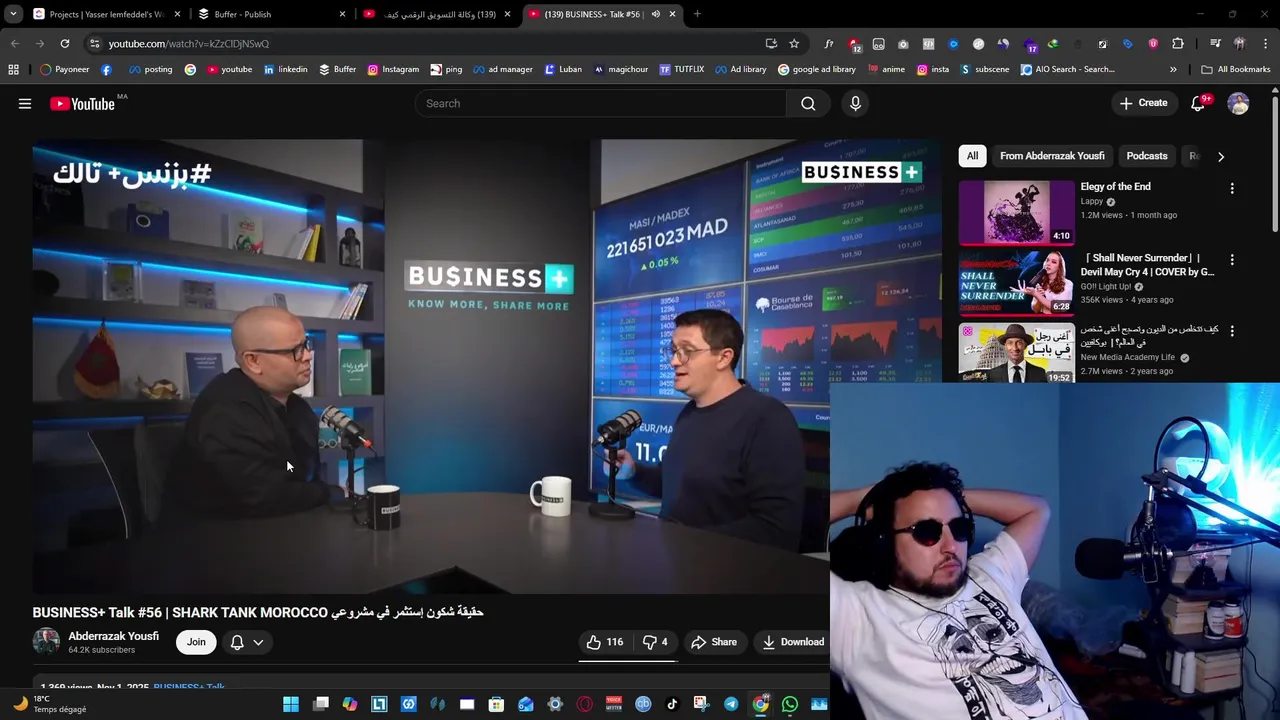This screenshot has height=720, width=1280.
Task: Expand the hidden bookmarks chevron
Action: click(x=1173, y=69)
